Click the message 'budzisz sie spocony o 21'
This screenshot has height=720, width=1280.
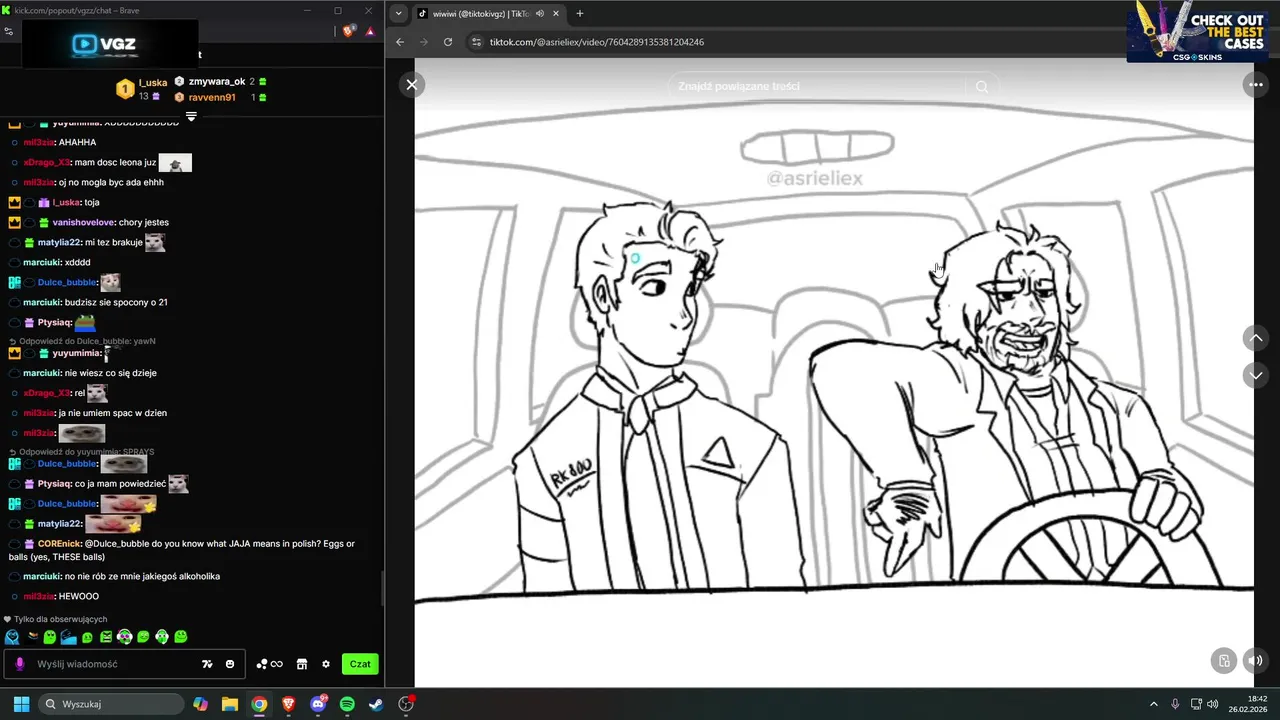tap(116, 302)
